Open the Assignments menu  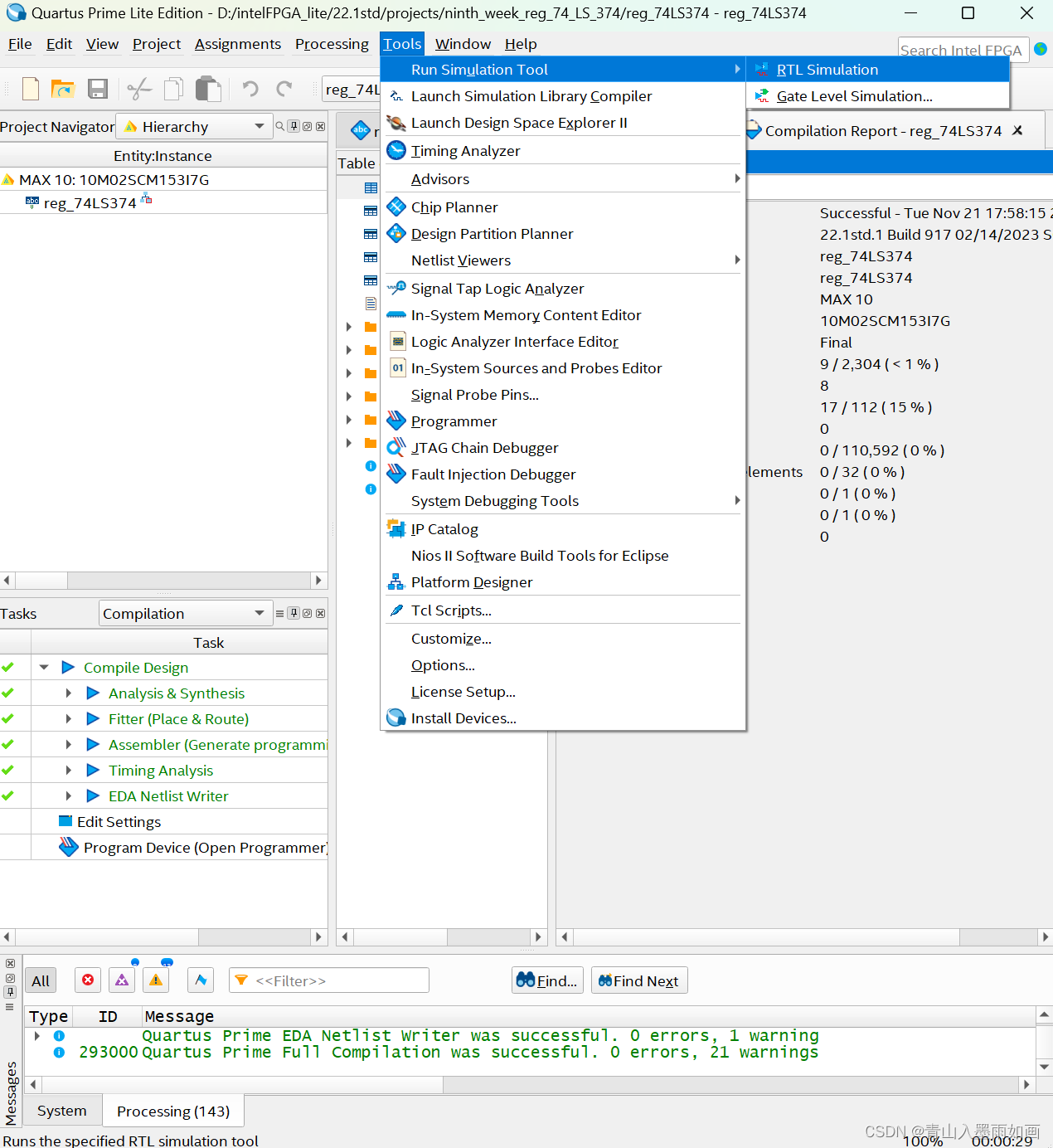238,44
